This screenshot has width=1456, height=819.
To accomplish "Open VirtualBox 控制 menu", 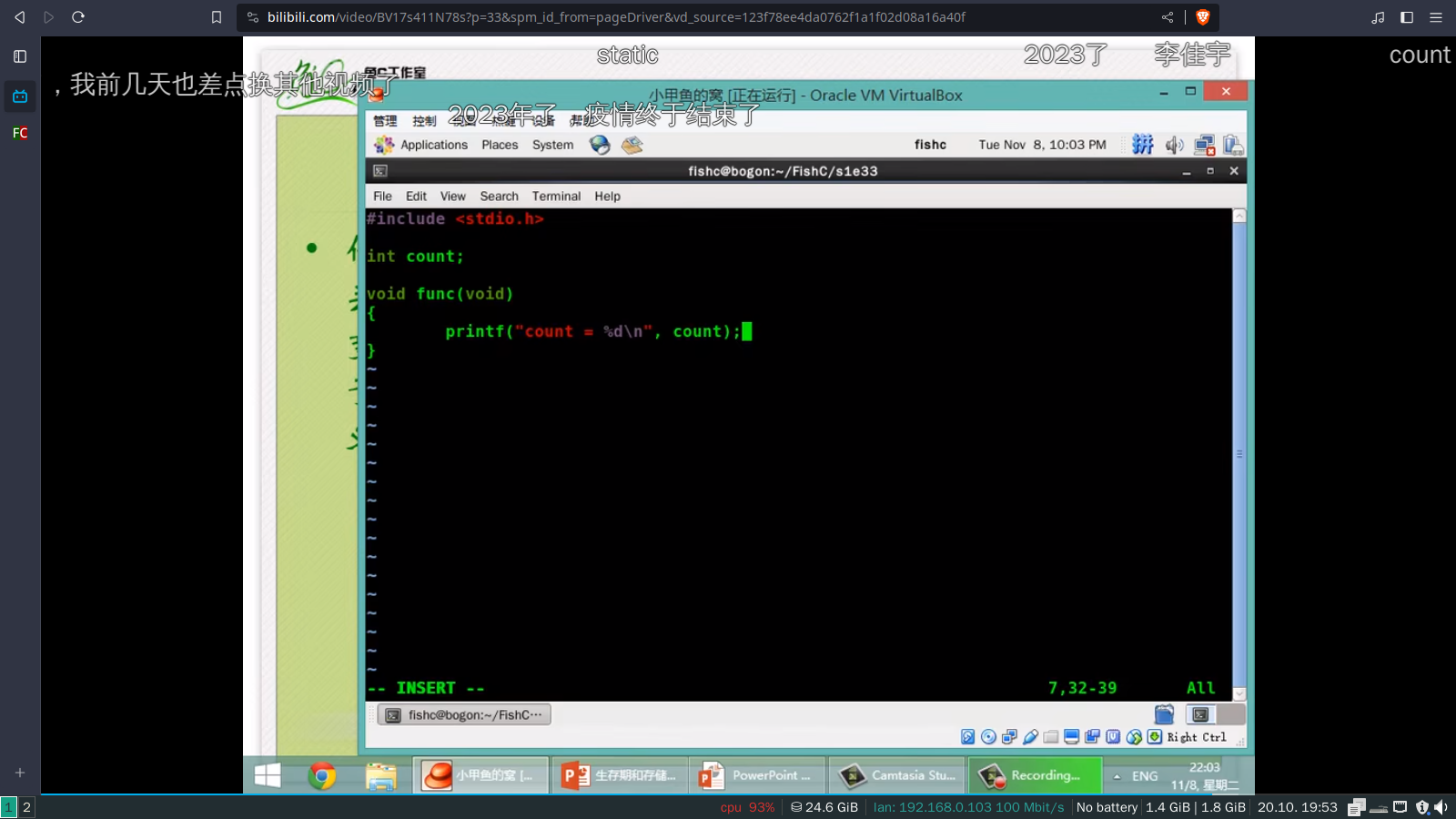I will pyautogui.click(x=424, y=120).
